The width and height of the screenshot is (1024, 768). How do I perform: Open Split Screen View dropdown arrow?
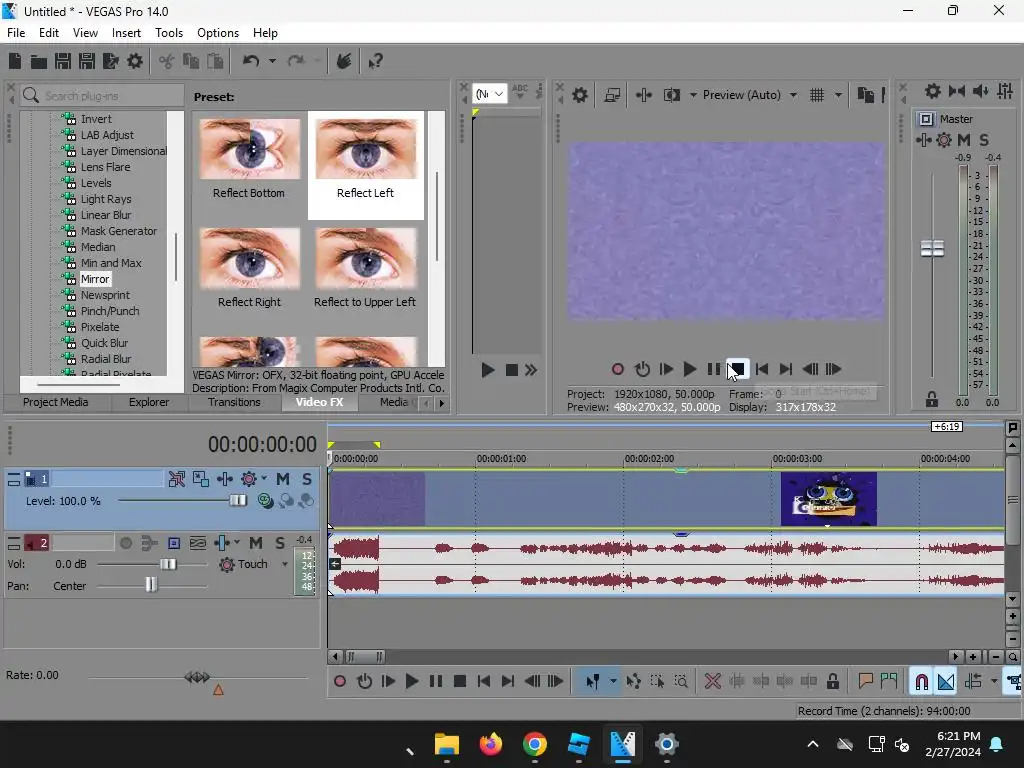coord(693,95)
